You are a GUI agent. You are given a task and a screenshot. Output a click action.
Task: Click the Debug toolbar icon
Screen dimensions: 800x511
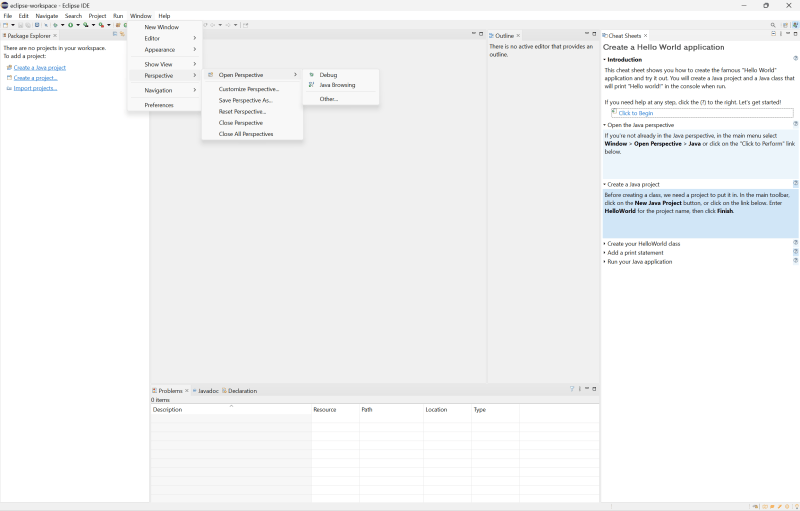coord(55,25)
